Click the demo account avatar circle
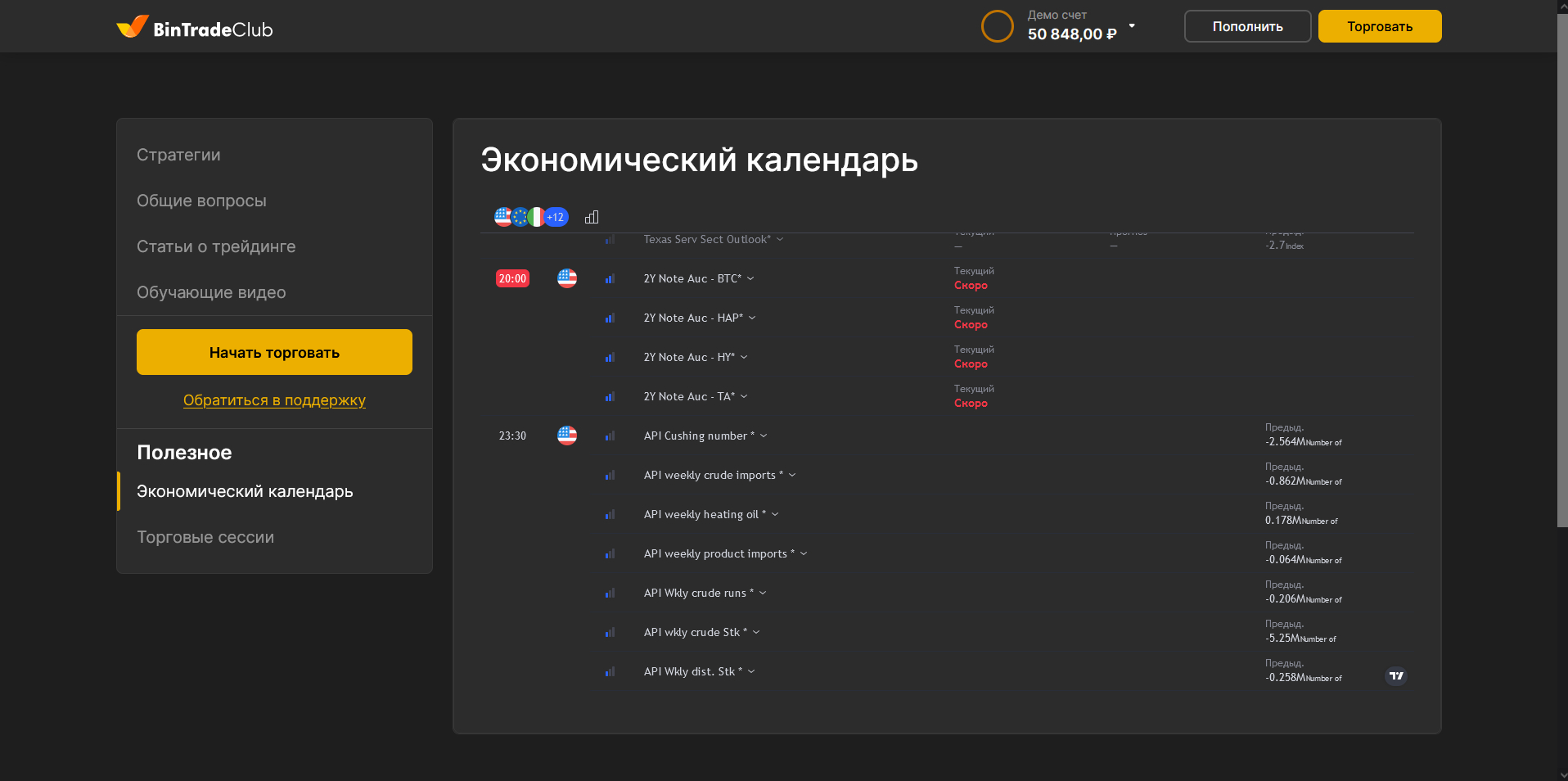 pos(997,26)
